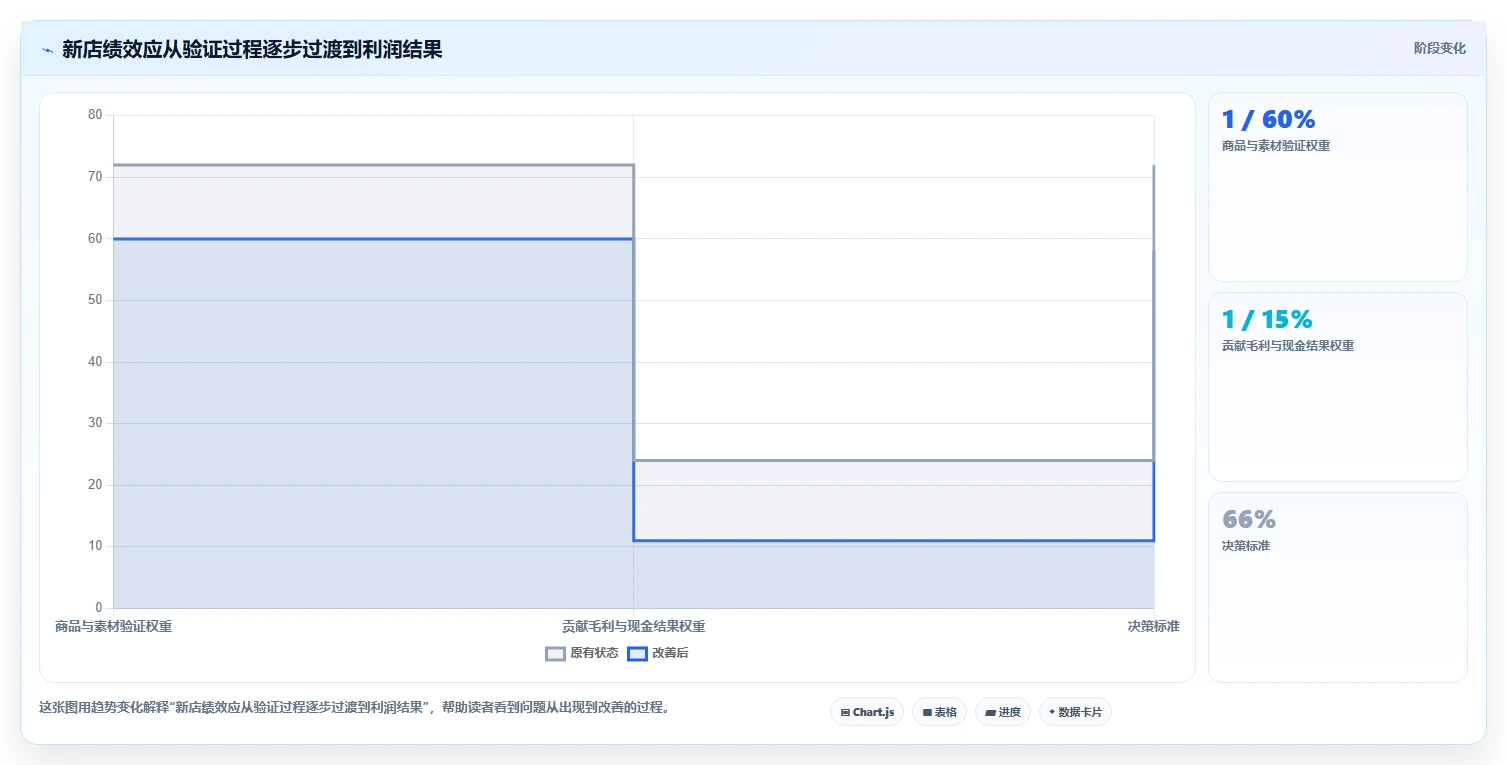Image resolution: width=1507 pixels, height=765 pixels.
Task: Select the 进度 tag
Action: [1002, 712]
